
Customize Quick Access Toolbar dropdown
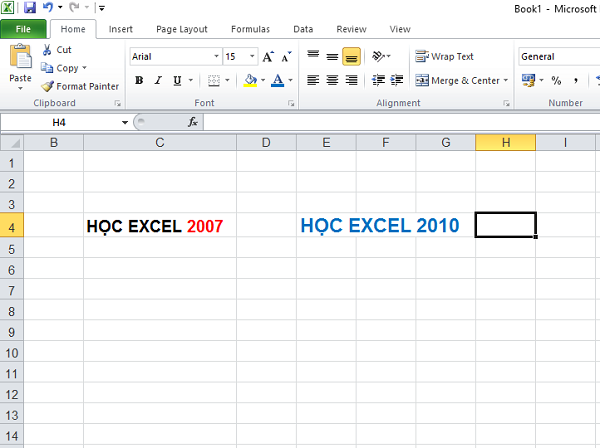point(102,8)
